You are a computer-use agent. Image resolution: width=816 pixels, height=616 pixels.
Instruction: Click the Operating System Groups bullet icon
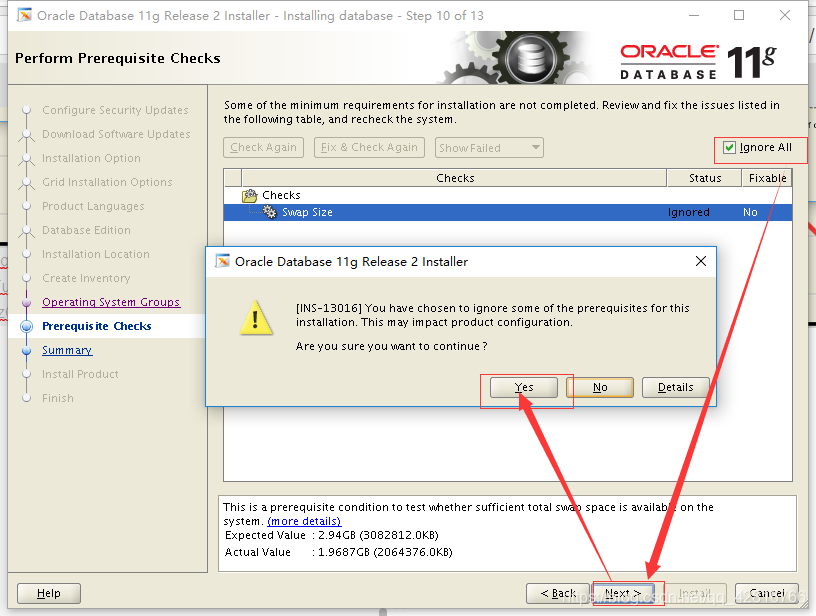[27, 302]
